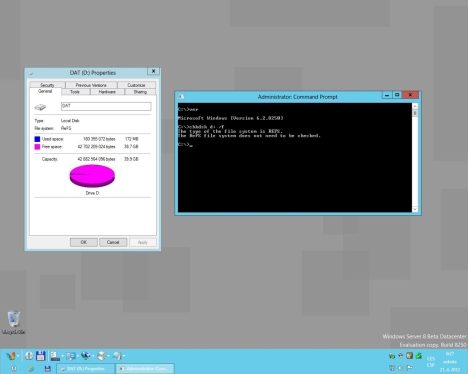Click the 39.7 GB free space value
This screenshot has height=374, width=468.
[131, 147]
